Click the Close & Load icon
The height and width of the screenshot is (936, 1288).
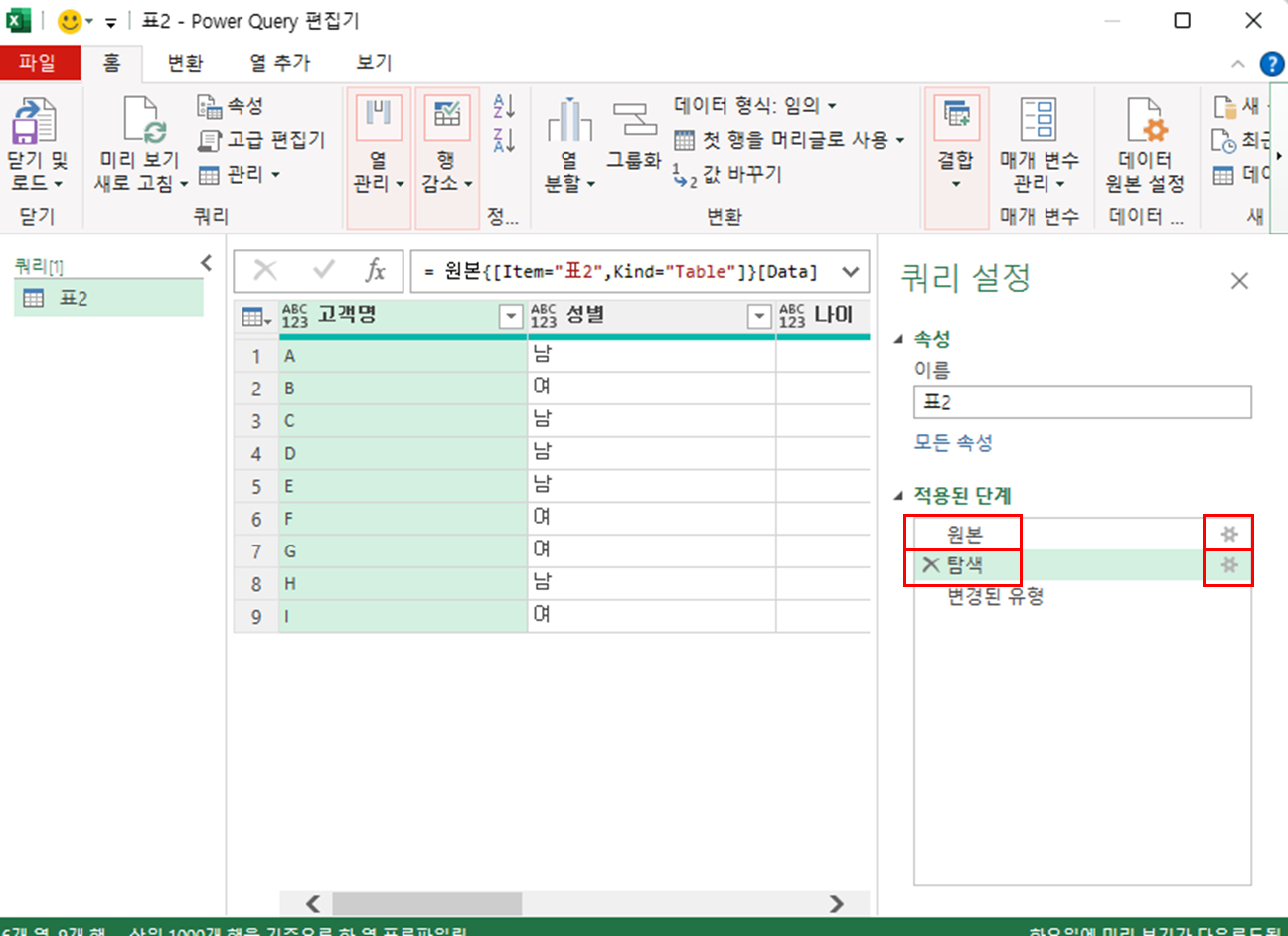pyautogui.click(x=34, y=120)
